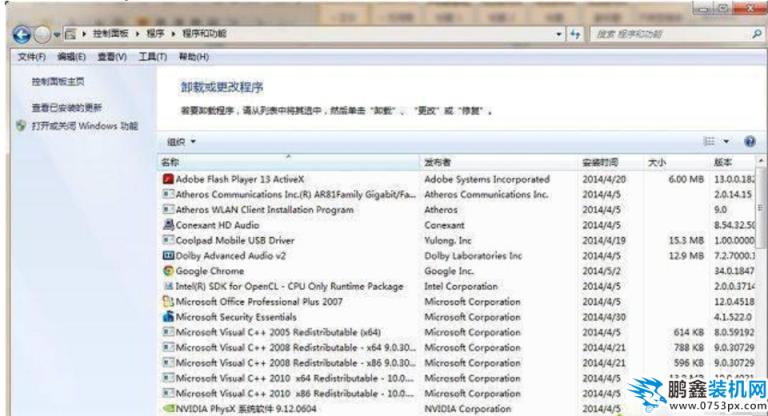Click install date 2014/4/20

point(604,179)
